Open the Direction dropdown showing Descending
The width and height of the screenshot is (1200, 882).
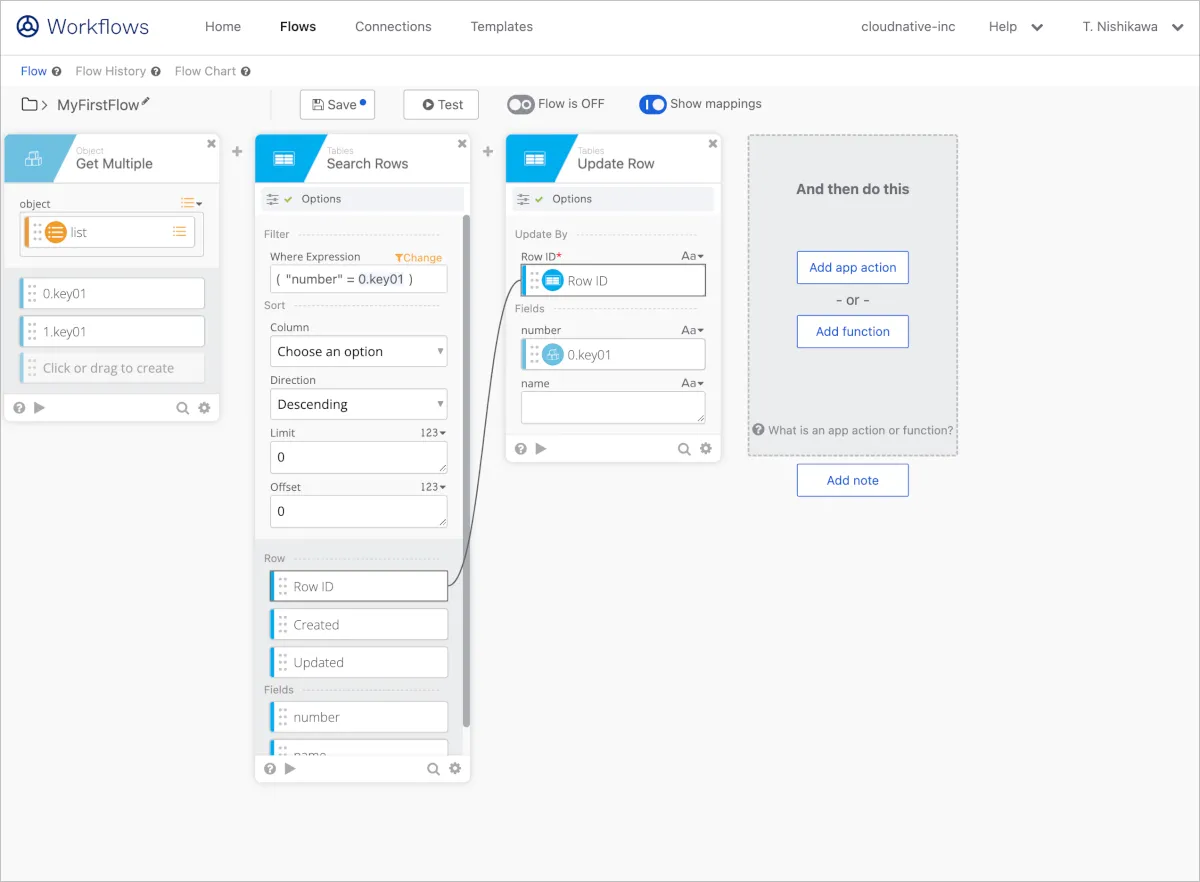point(359,404)
